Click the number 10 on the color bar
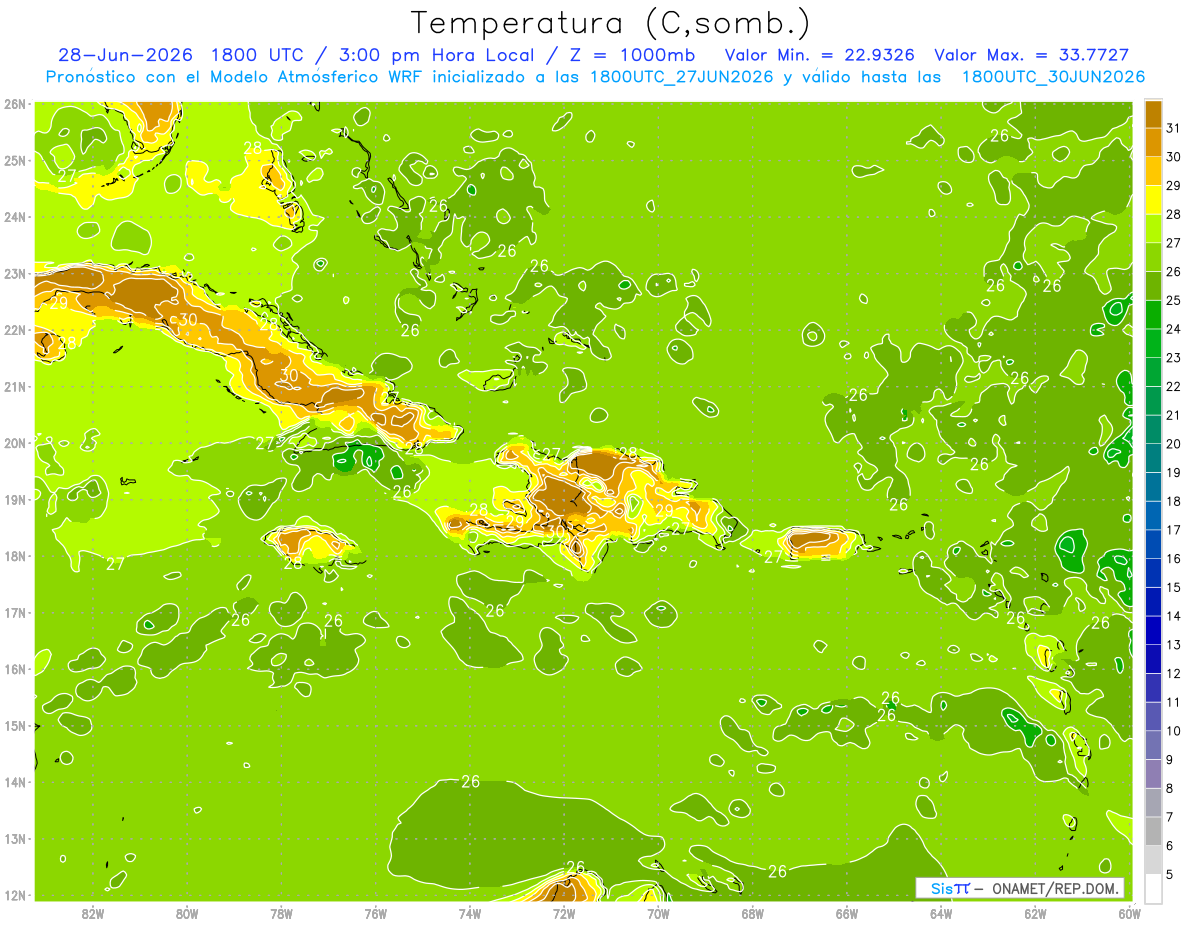1200x927 pixels. pyautogui.click(x=1173, y=731)
